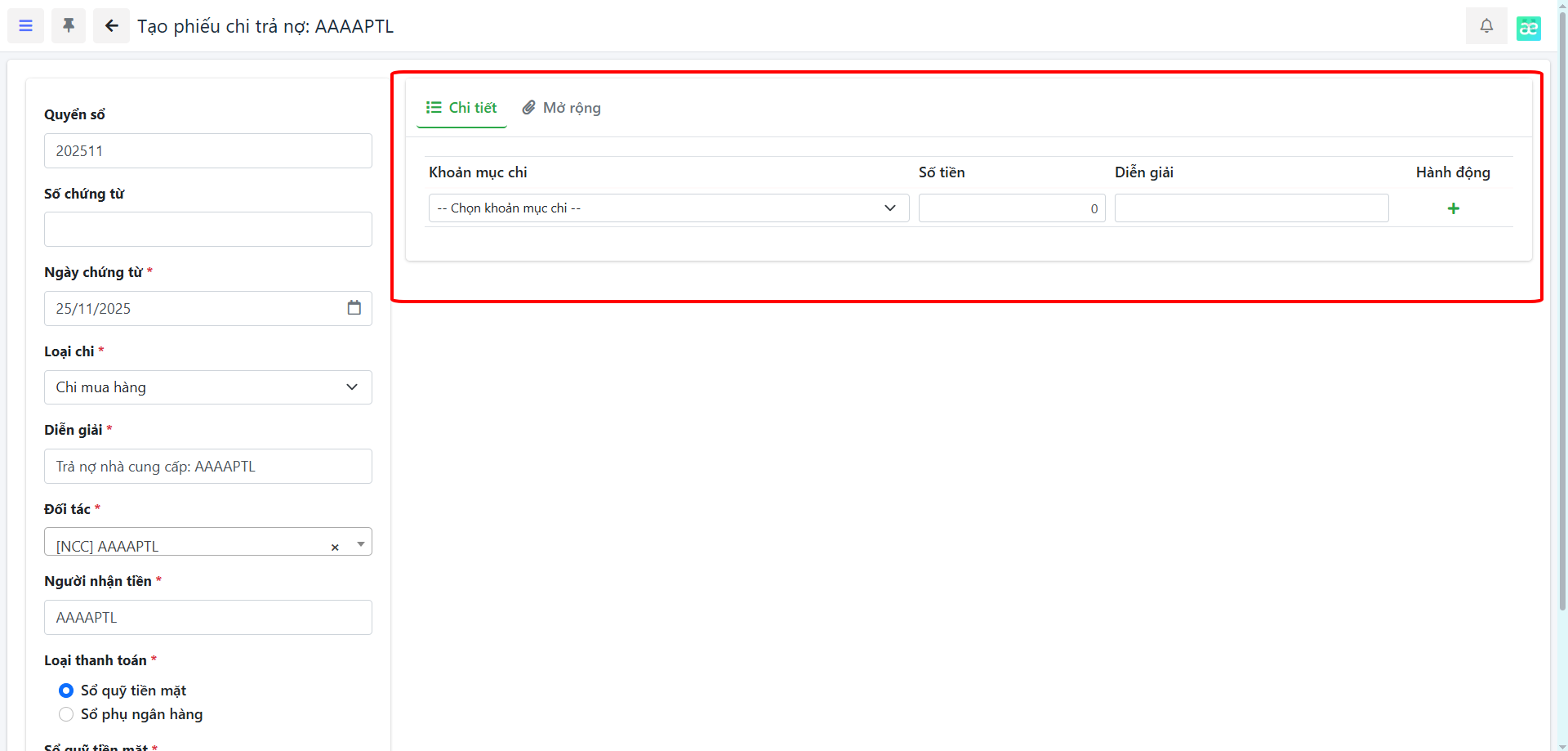
Task: Select Sổ quỹ tiền mặt radio option
Action: click(66, 691)
